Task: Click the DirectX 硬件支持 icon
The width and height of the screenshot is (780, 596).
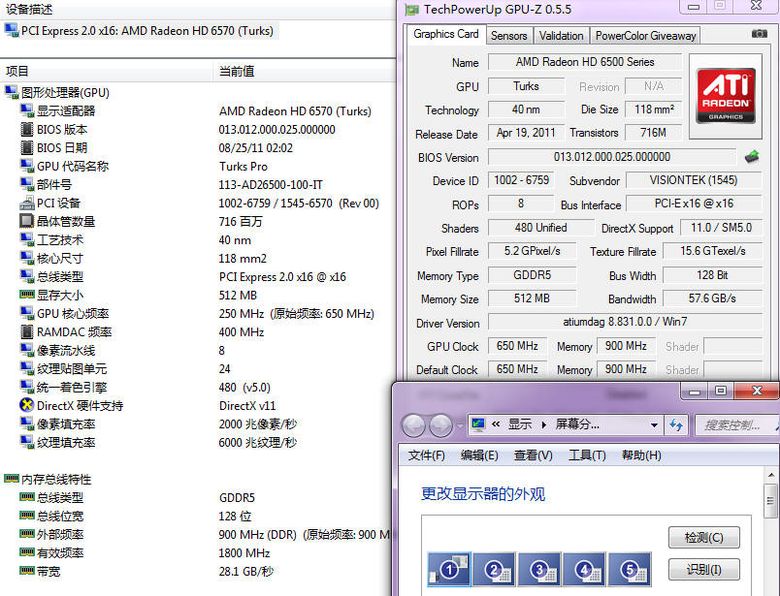Action: [26, 405]
